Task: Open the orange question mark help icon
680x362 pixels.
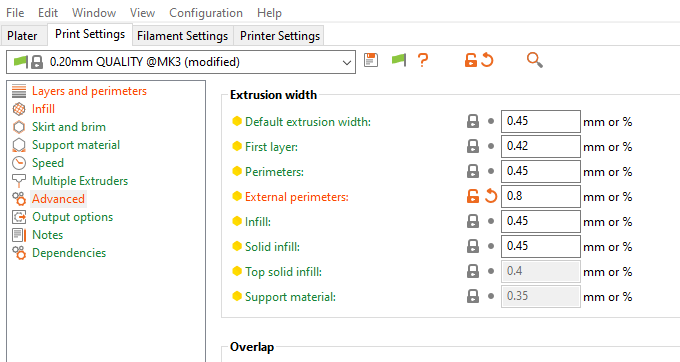Action: coord(423,60)
